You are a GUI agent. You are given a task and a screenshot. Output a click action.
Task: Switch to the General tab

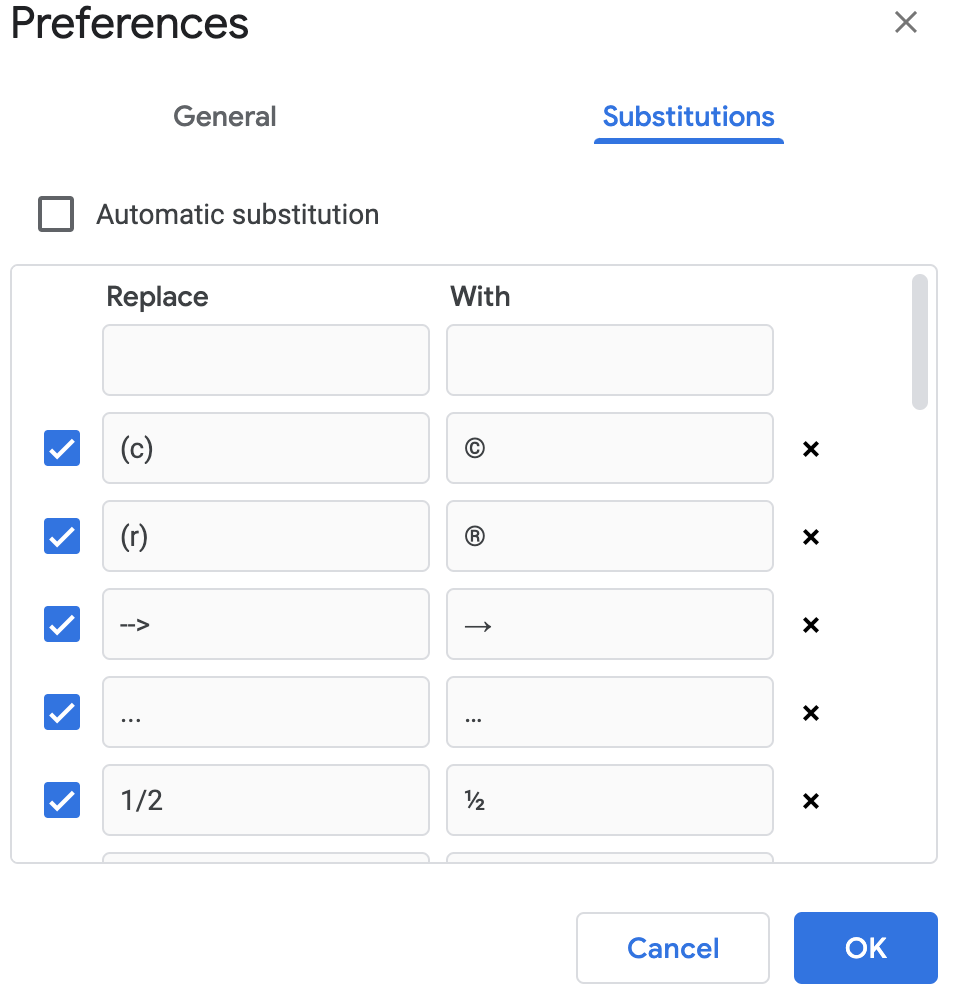click(225, 117)
